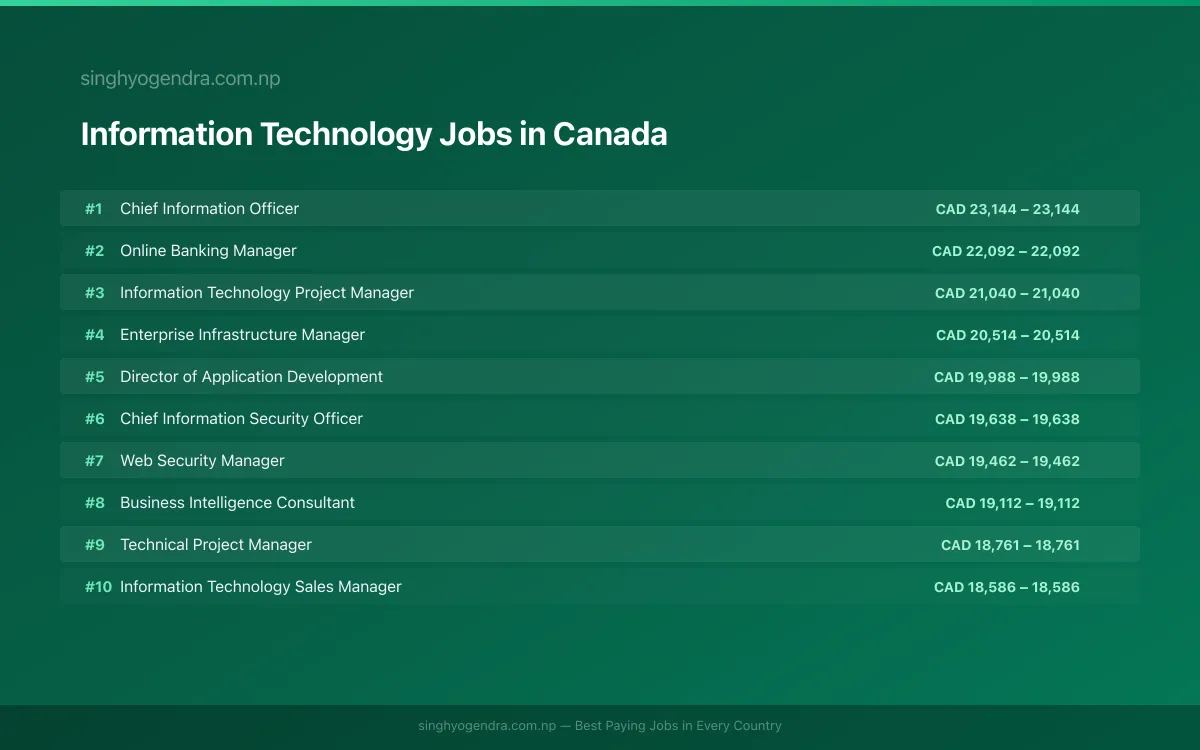The height and width of the screenshot is (750, 1200).
Task: Click the singhyogendra.com.np header text
Action: [180, 78]
